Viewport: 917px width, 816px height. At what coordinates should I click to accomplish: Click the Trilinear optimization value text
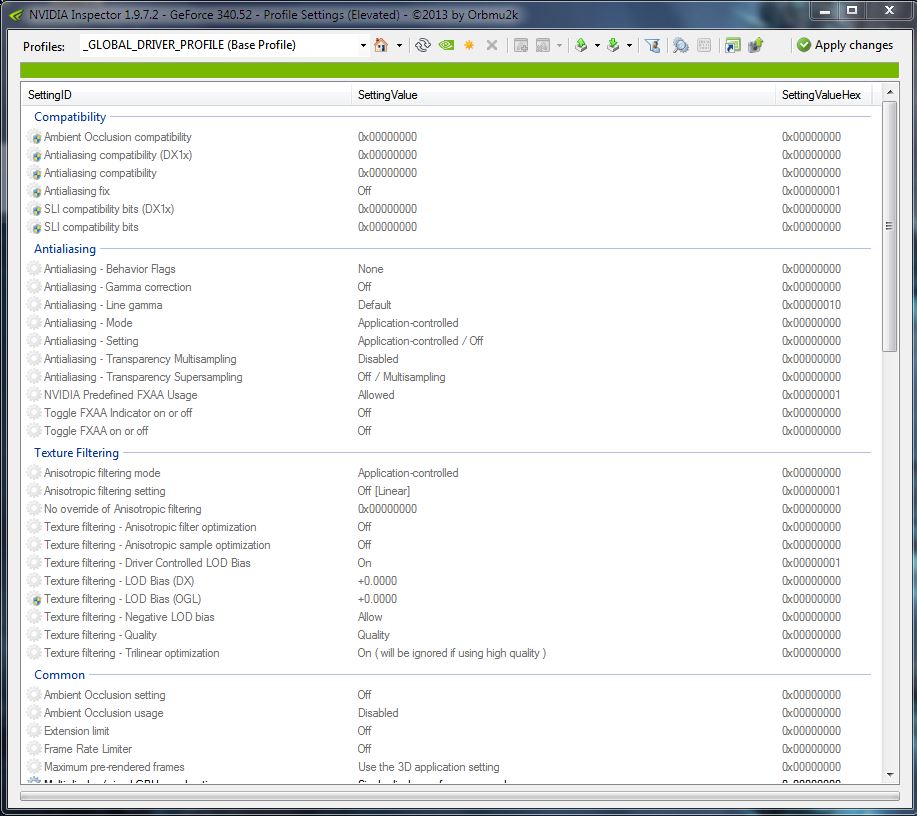(451, 653)
